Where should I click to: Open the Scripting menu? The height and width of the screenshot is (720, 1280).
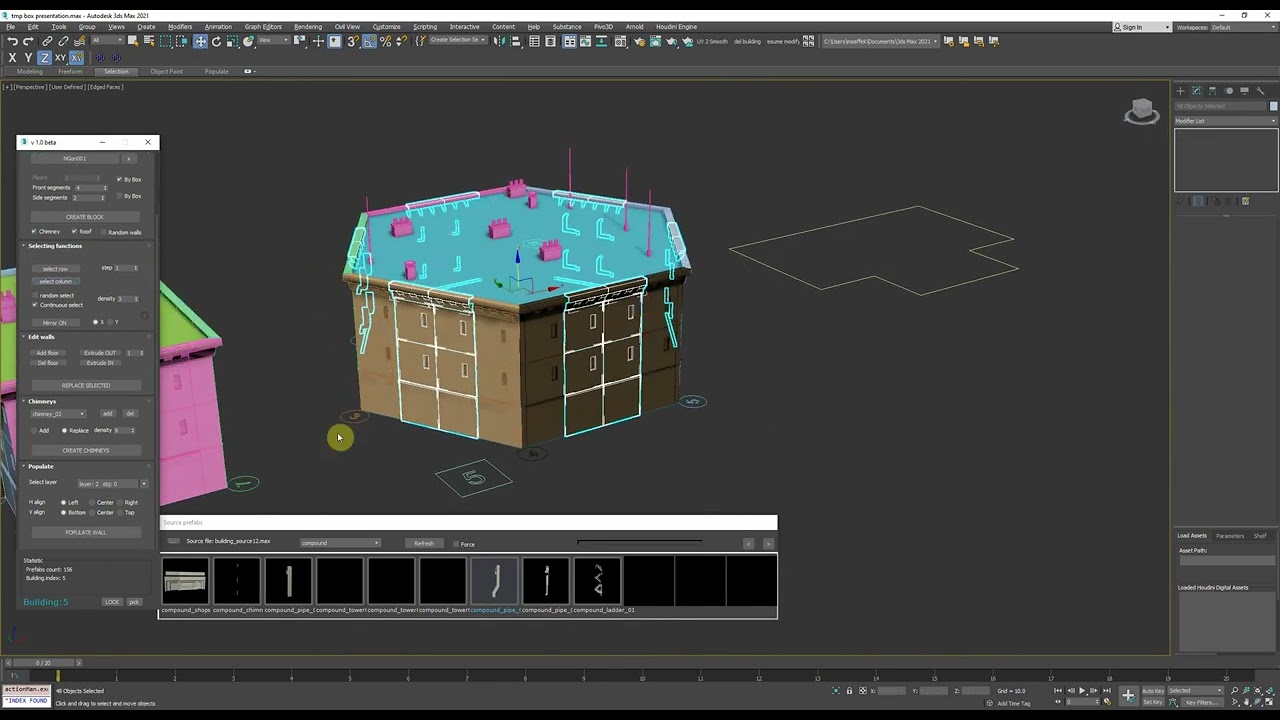coord(425,27)
